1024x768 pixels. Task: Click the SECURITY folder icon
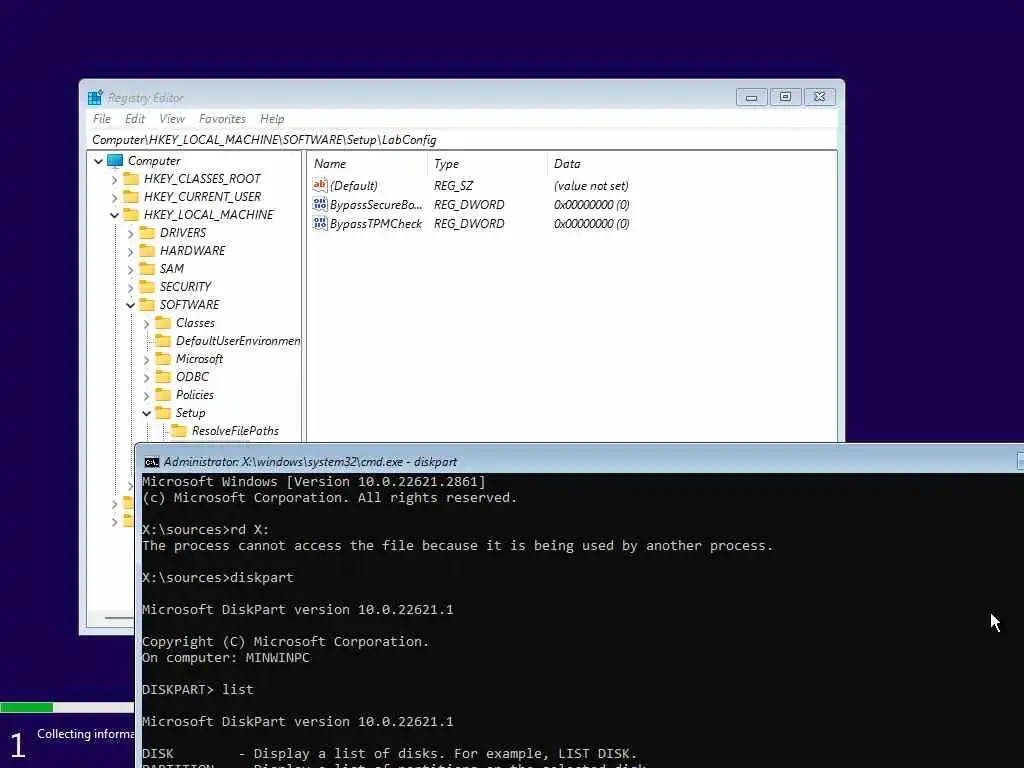coord(148,287)
